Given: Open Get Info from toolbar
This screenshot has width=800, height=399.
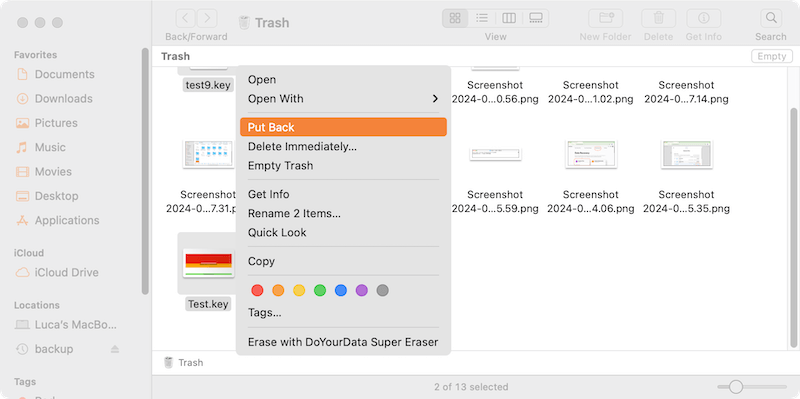Looking at the screenshot, I should click(x=704, y=19).
